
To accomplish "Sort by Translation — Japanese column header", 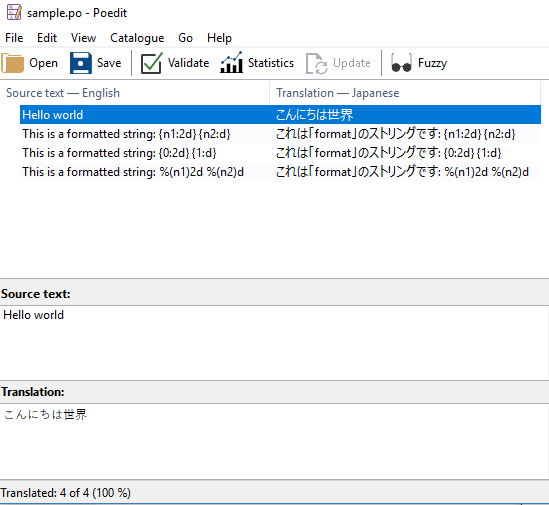I will tap(405, 93).
